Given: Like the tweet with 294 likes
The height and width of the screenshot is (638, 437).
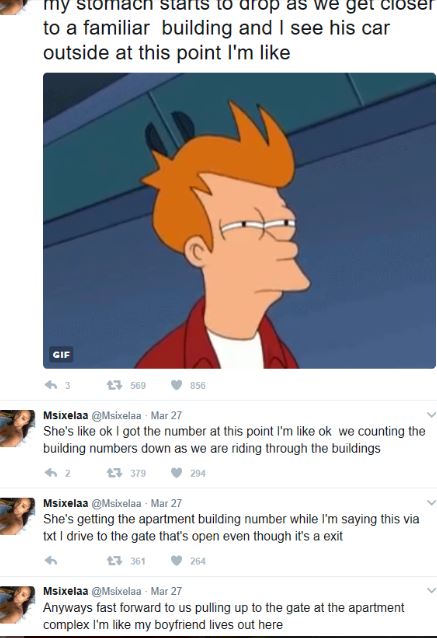Looking at the screenshot, I should 176,472.
